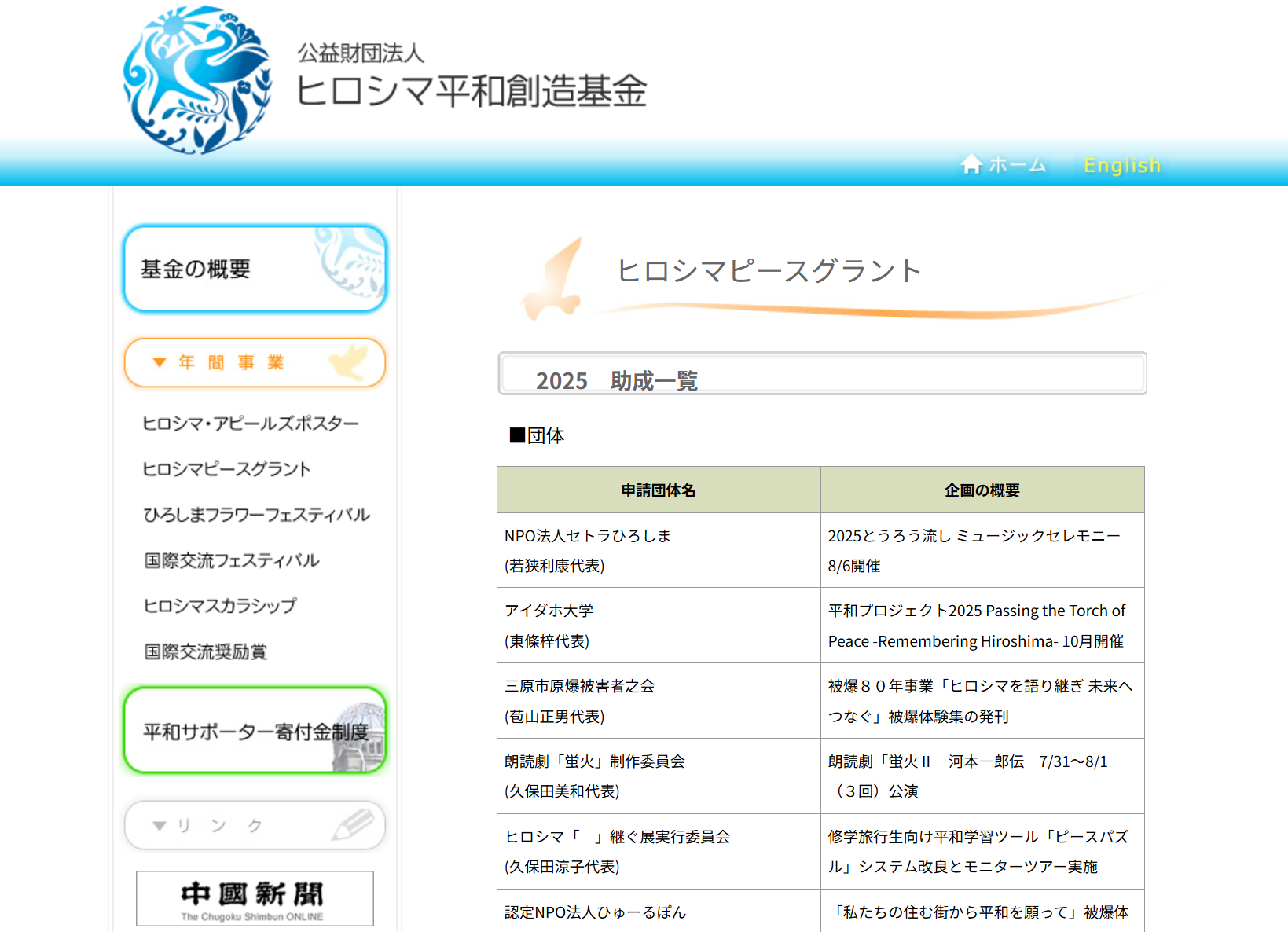Open ひろしまフラワーフェスティバル sidebar link
1288x932 pixels.
pos(256,515)
